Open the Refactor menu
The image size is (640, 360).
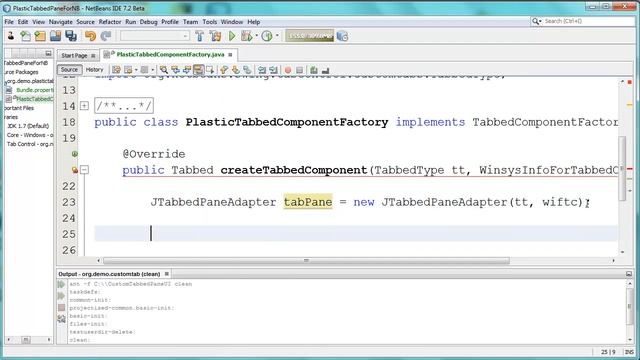[110, 22]
